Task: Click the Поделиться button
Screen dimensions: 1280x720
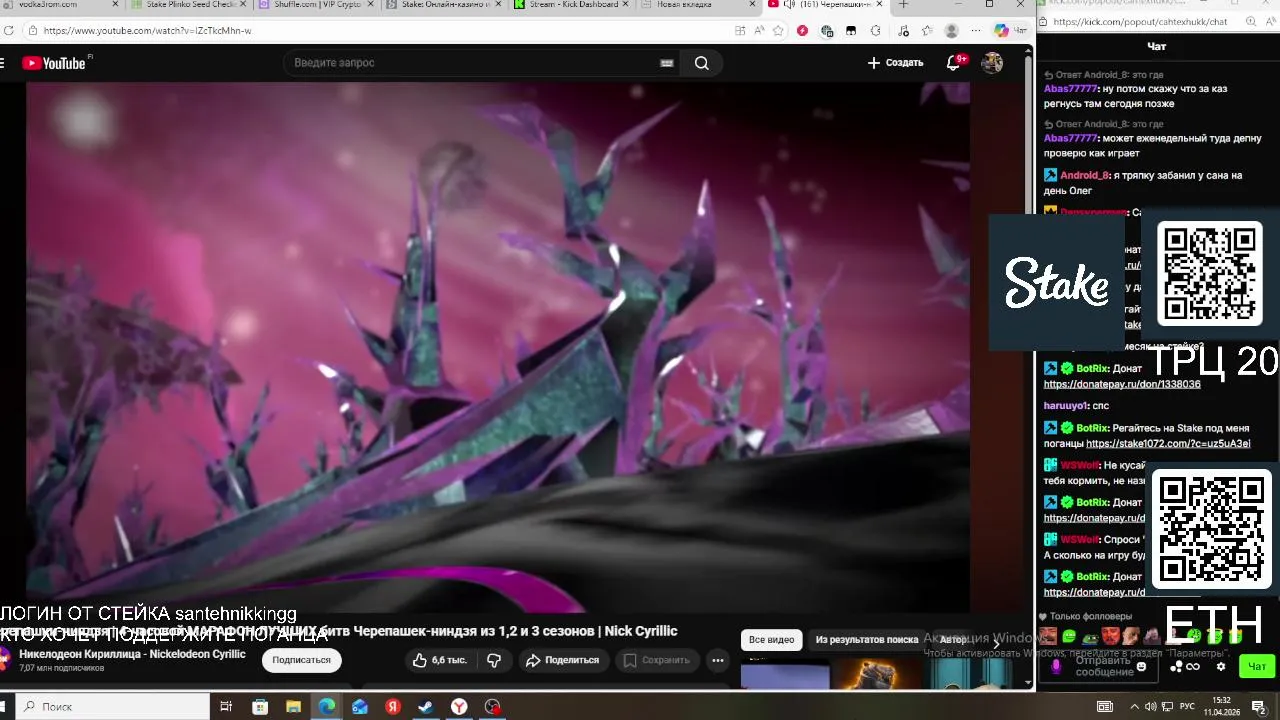Action: click(x=562, y=660)
